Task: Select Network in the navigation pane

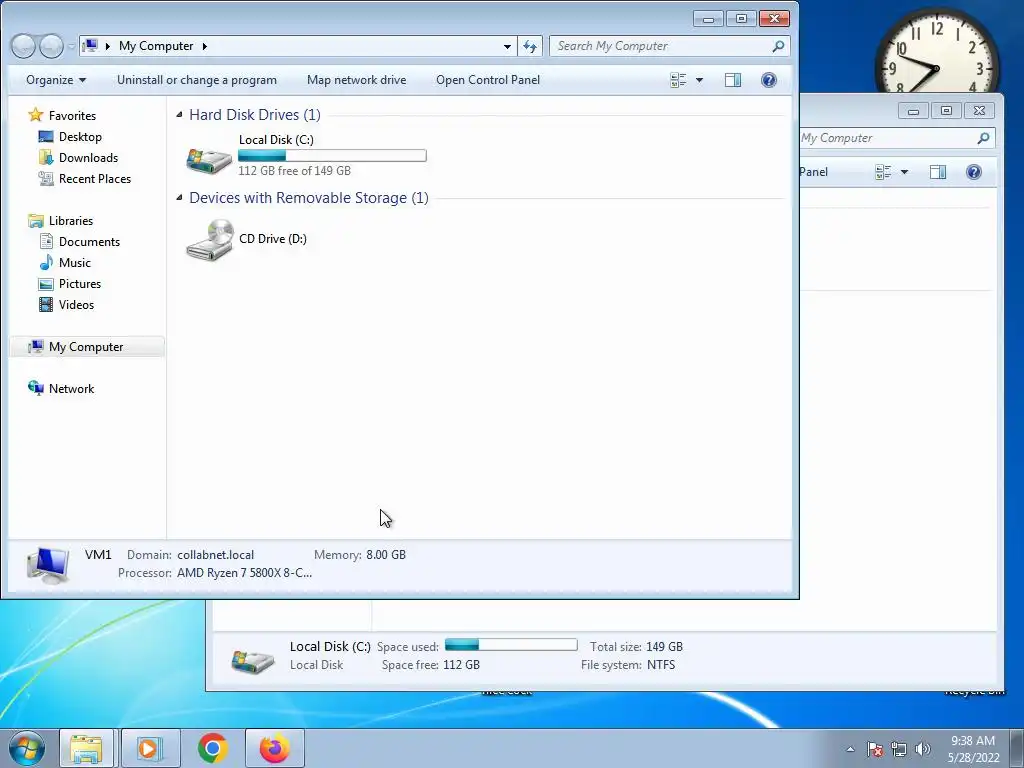Action: pos(71,389)
